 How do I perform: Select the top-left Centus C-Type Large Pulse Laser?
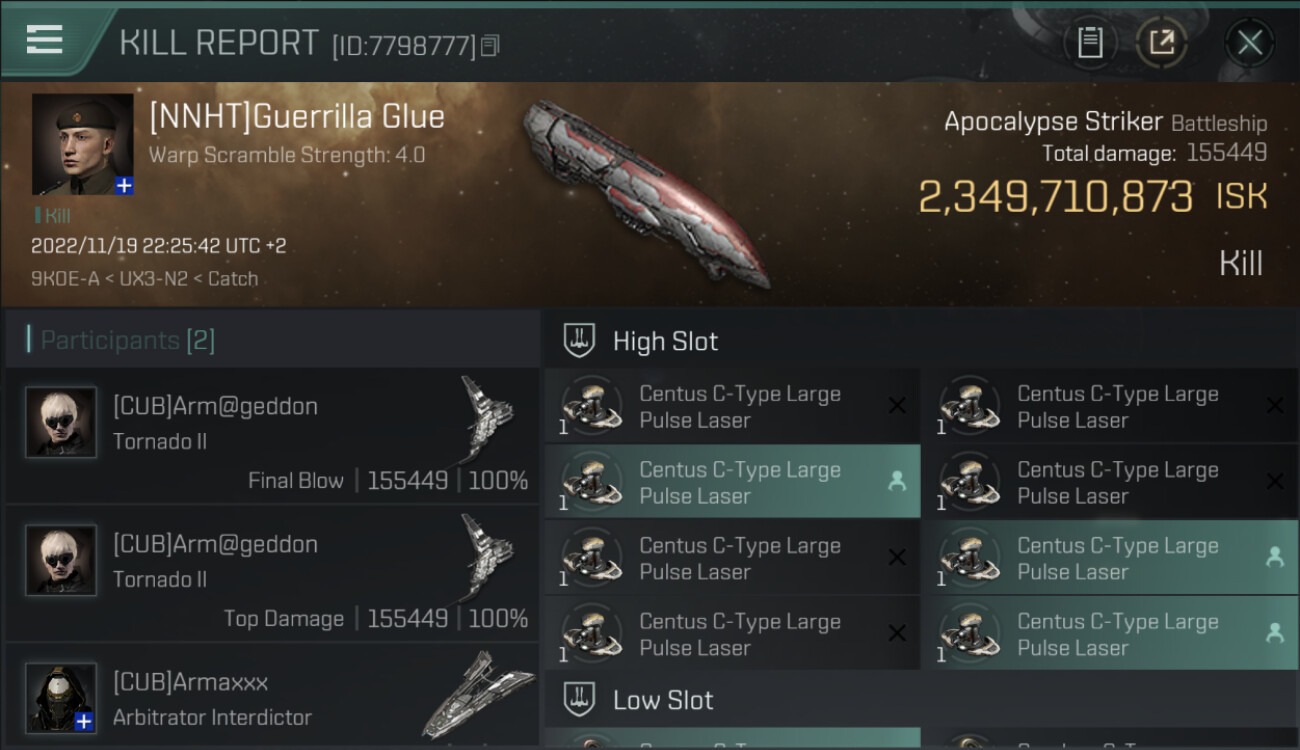coord(732,407)
